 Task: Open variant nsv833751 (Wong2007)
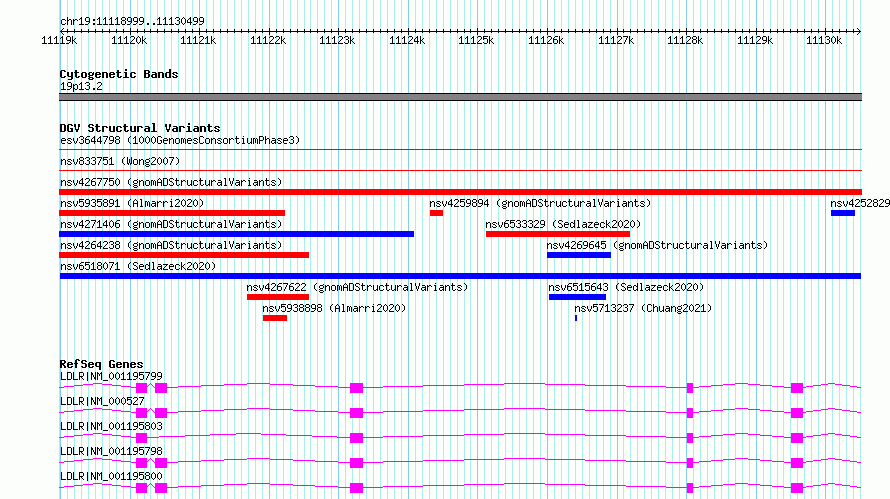[x=120, y=161]
